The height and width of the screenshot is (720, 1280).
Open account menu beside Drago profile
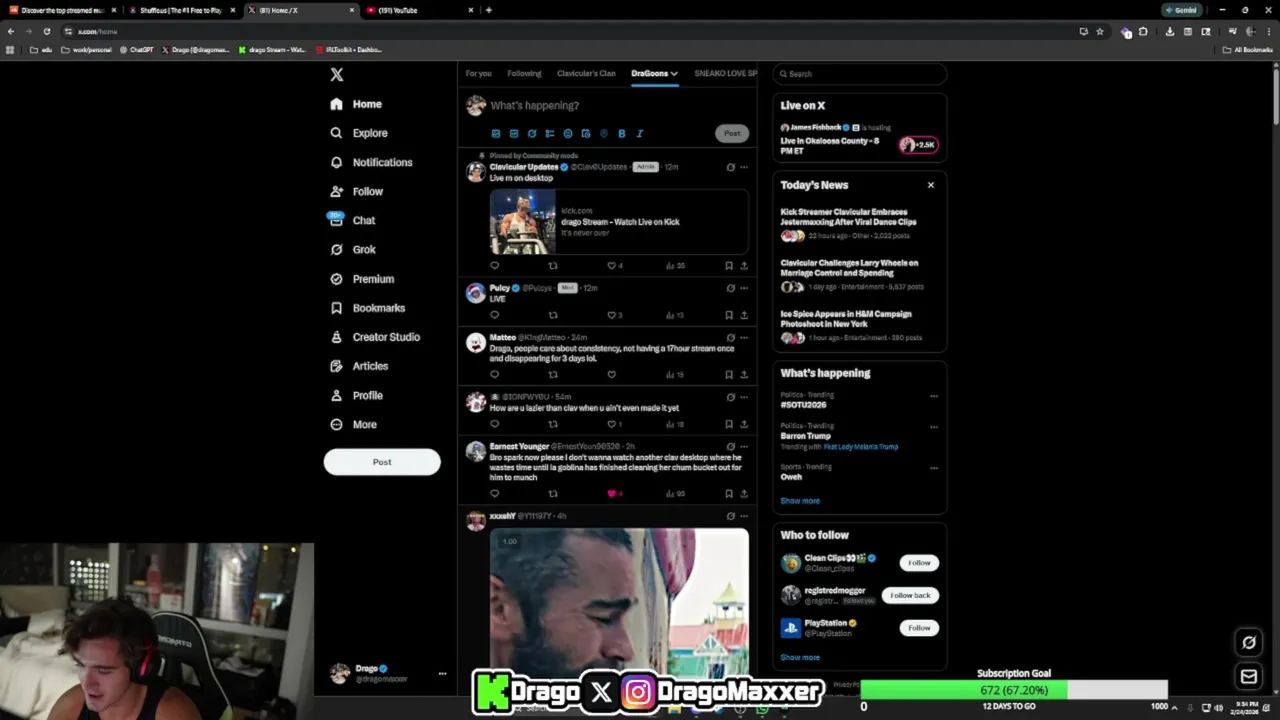coord(442,674)
